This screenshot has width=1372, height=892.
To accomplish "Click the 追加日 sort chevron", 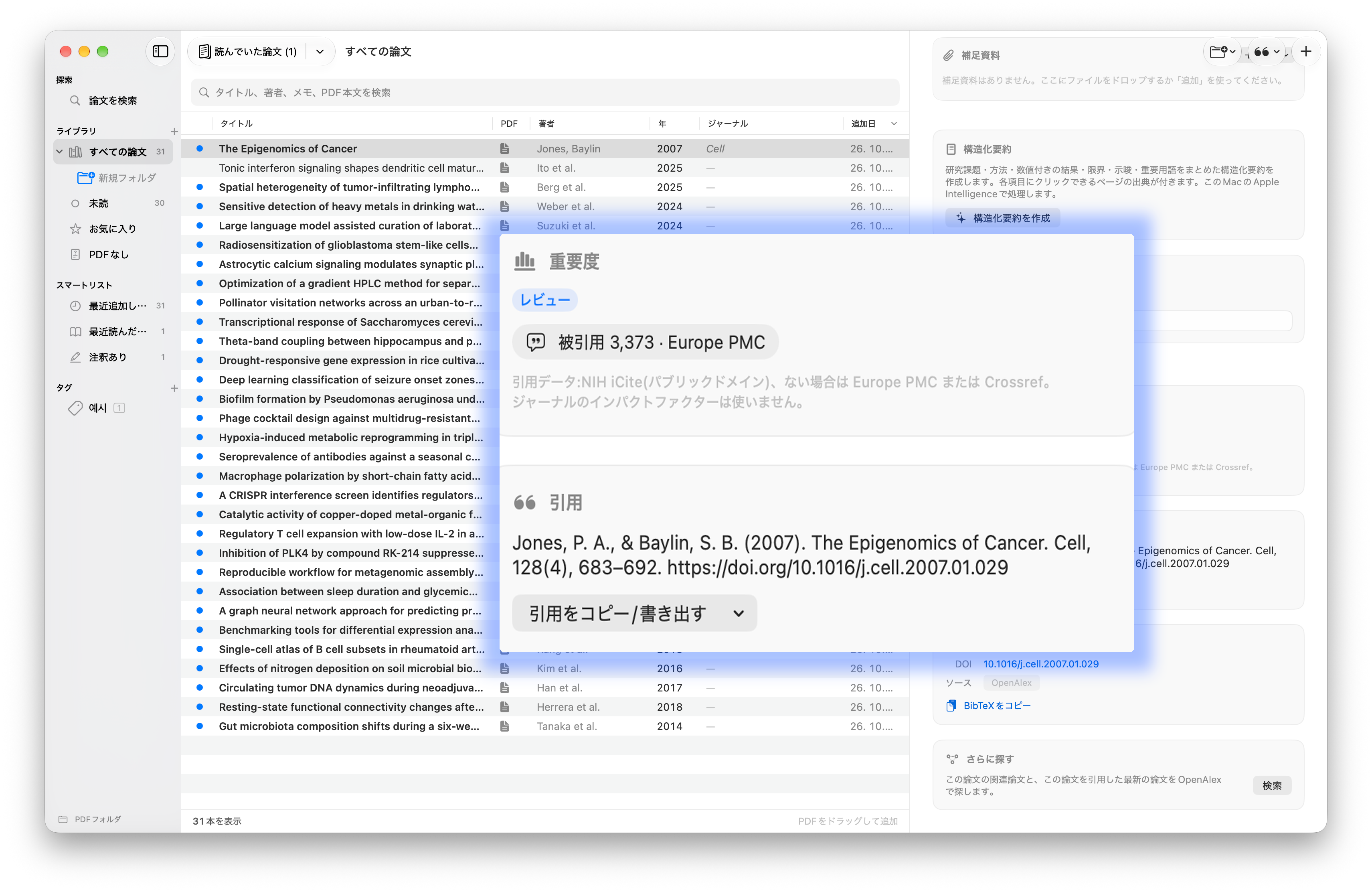I will (894, 124).
